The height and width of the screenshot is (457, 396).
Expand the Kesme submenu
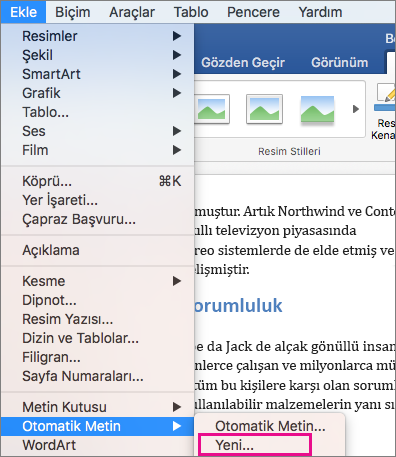click(97, 281)
